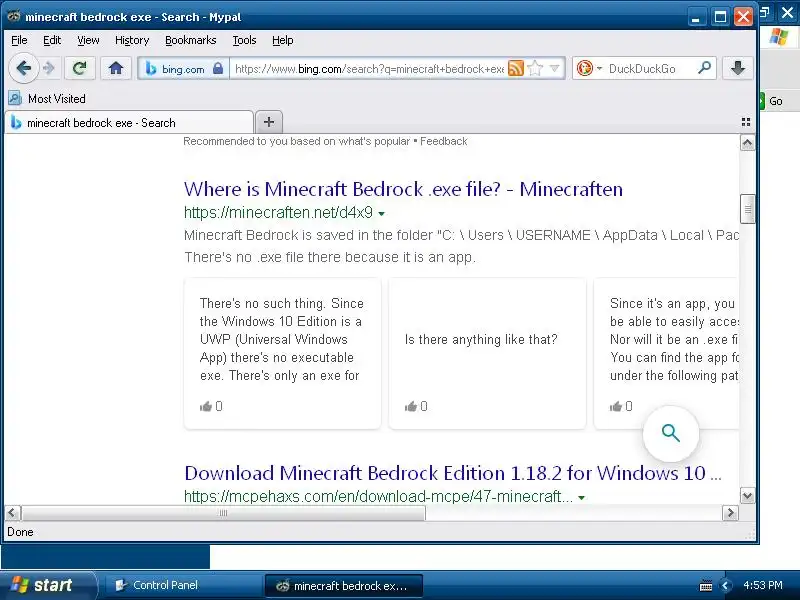This screenshot has width=800, height=600.
Task: Reload the current Bing page
Action: pos(80,68)
